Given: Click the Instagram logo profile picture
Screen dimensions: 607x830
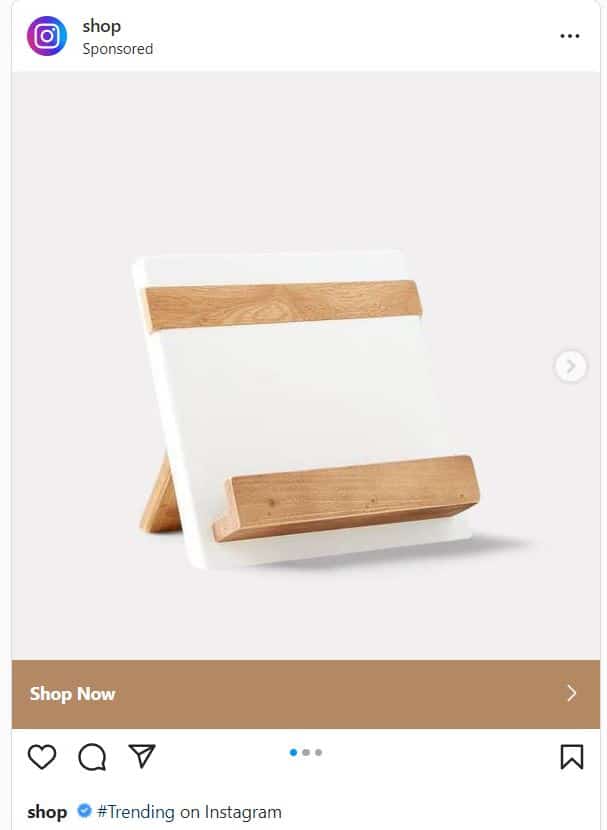Looking at the screenshot, I should (x=47, y=36).
